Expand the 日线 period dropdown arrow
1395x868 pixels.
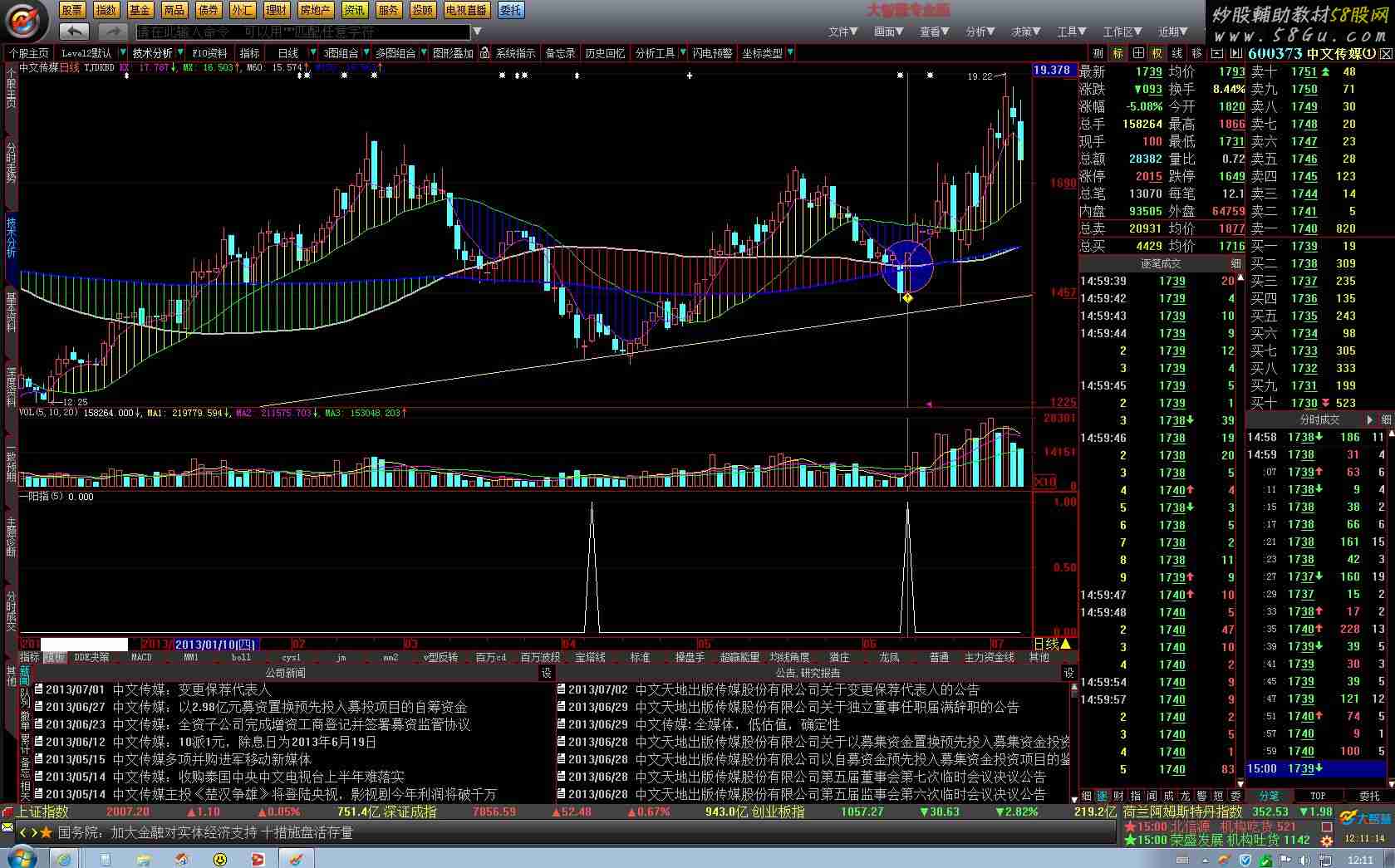pyautogui.click(x=312, y=53)
